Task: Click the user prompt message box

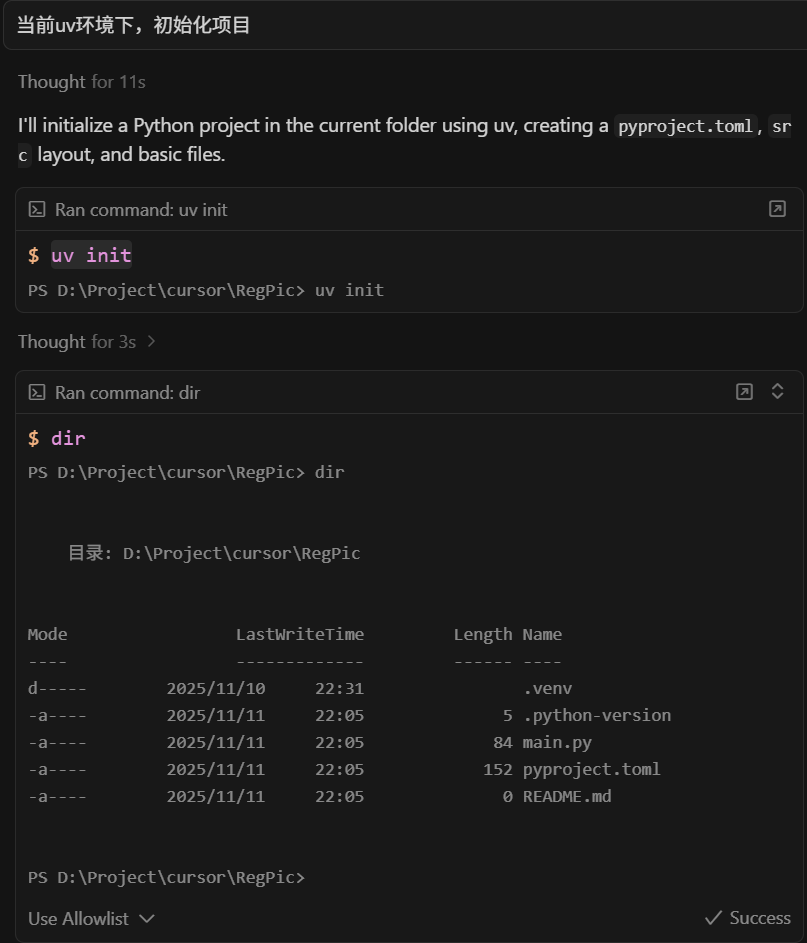Action: tap(405, 25)
